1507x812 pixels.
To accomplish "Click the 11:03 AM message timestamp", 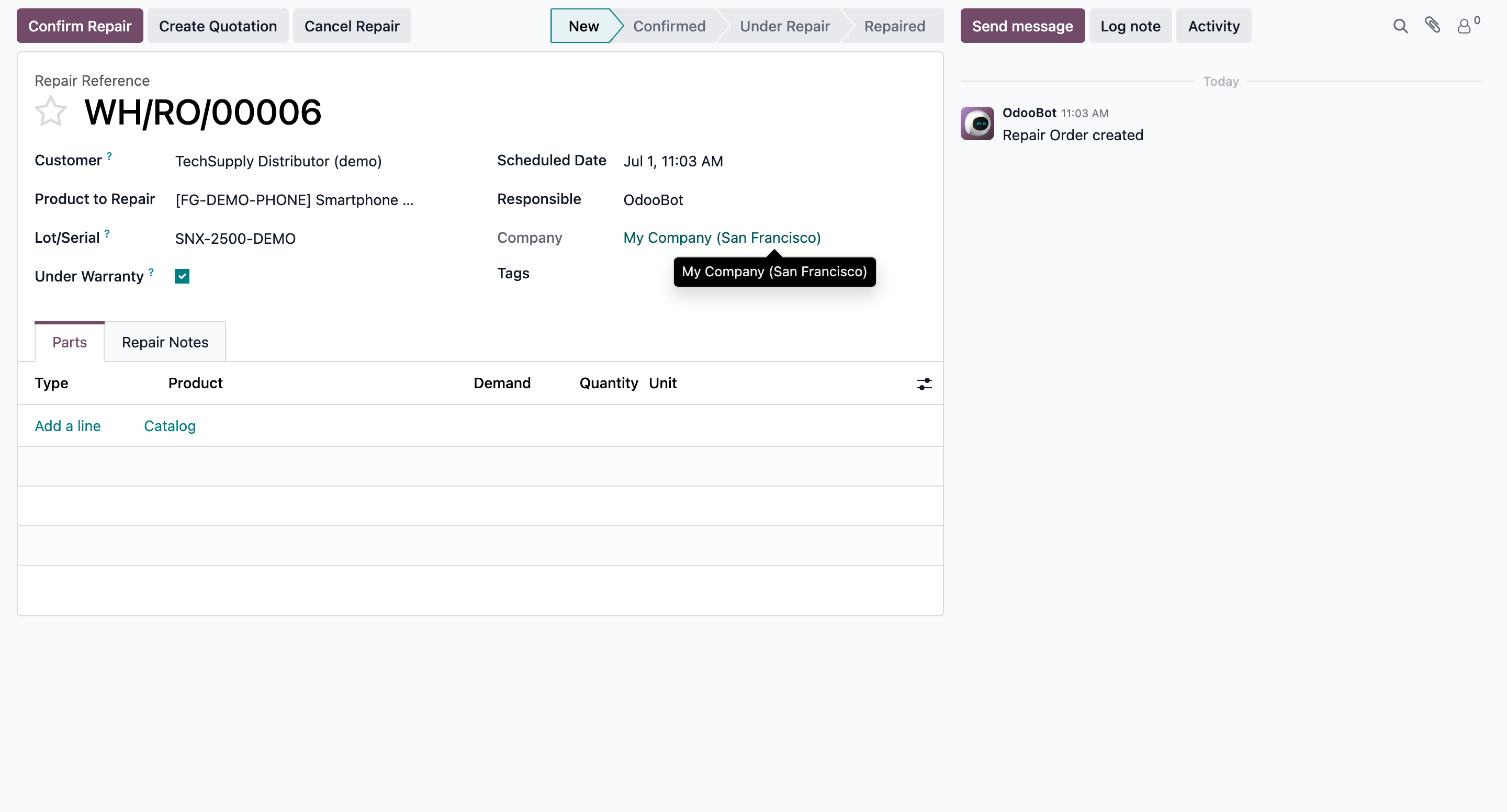I will [1085, 114].
